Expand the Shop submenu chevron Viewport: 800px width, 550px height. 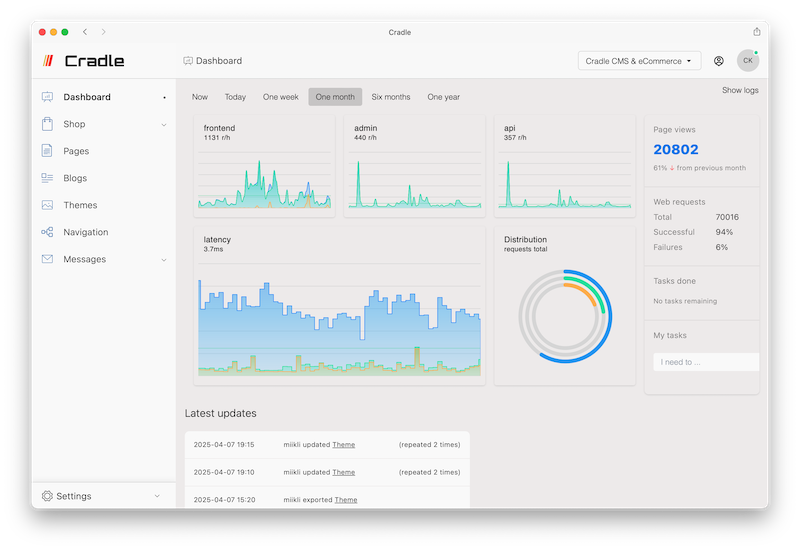[164, 125]
